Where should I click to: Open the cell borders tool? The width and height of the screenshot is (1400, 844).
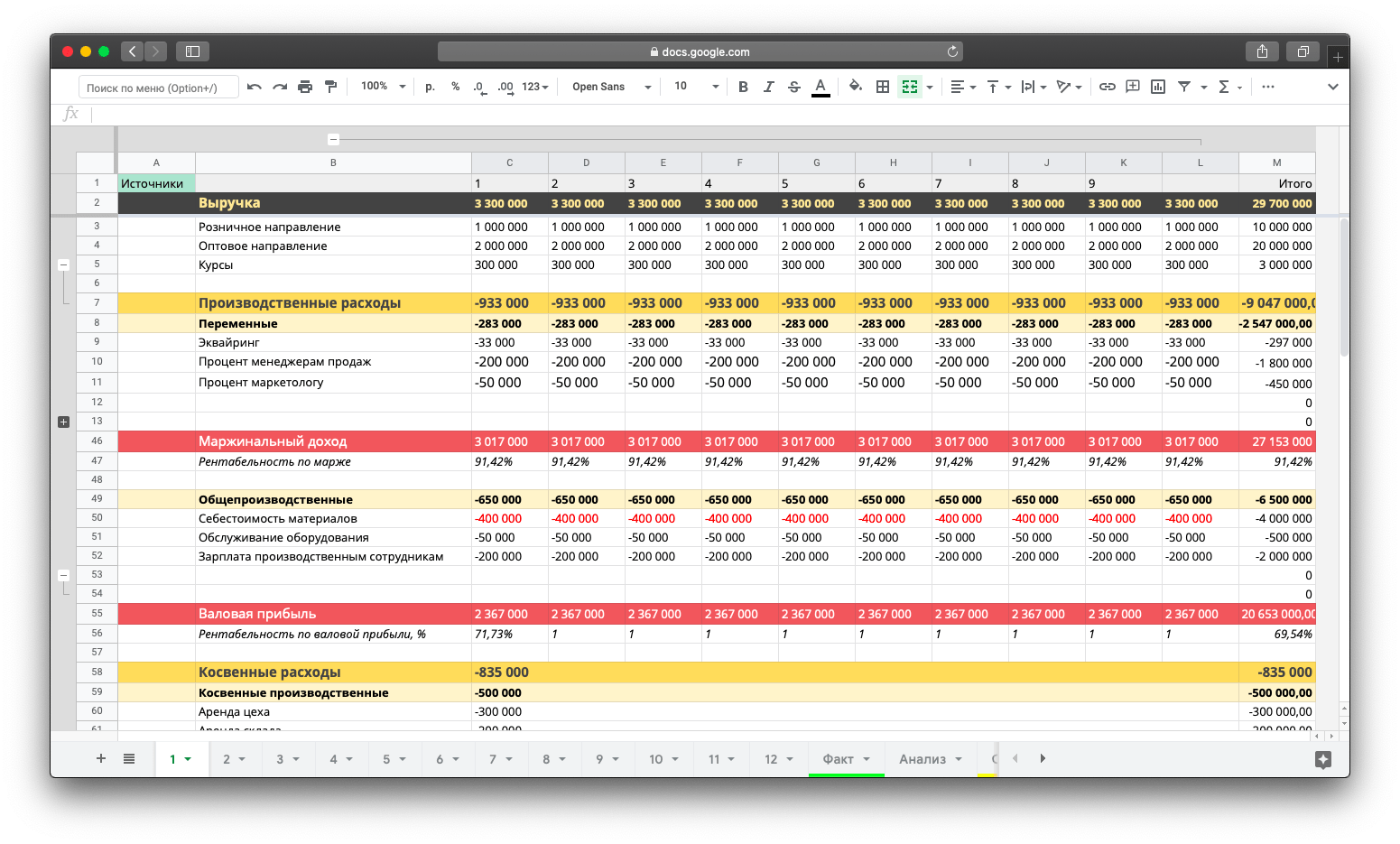(x=883, y=87)
